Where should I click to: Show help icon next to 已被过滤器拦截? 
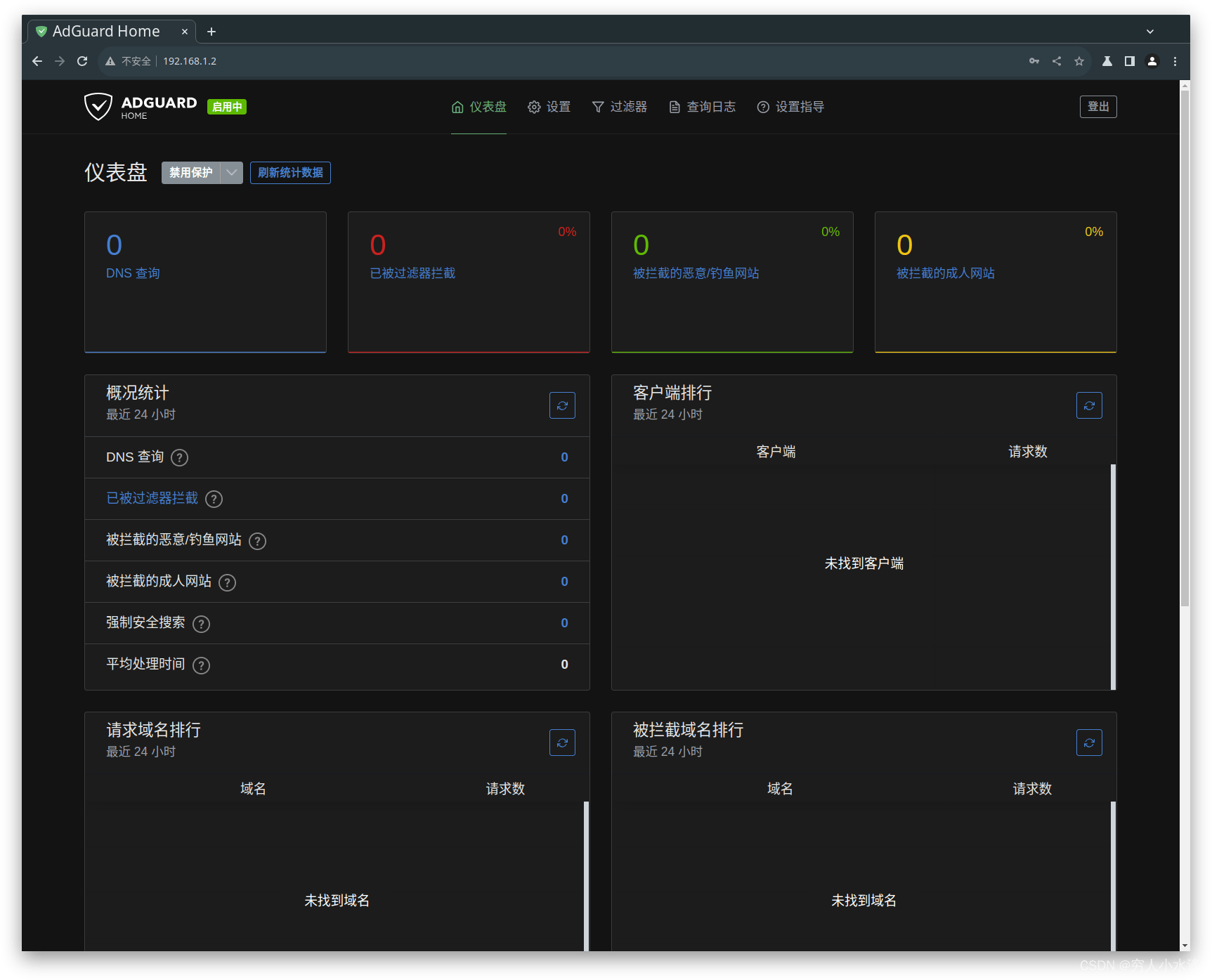[214, 499]
